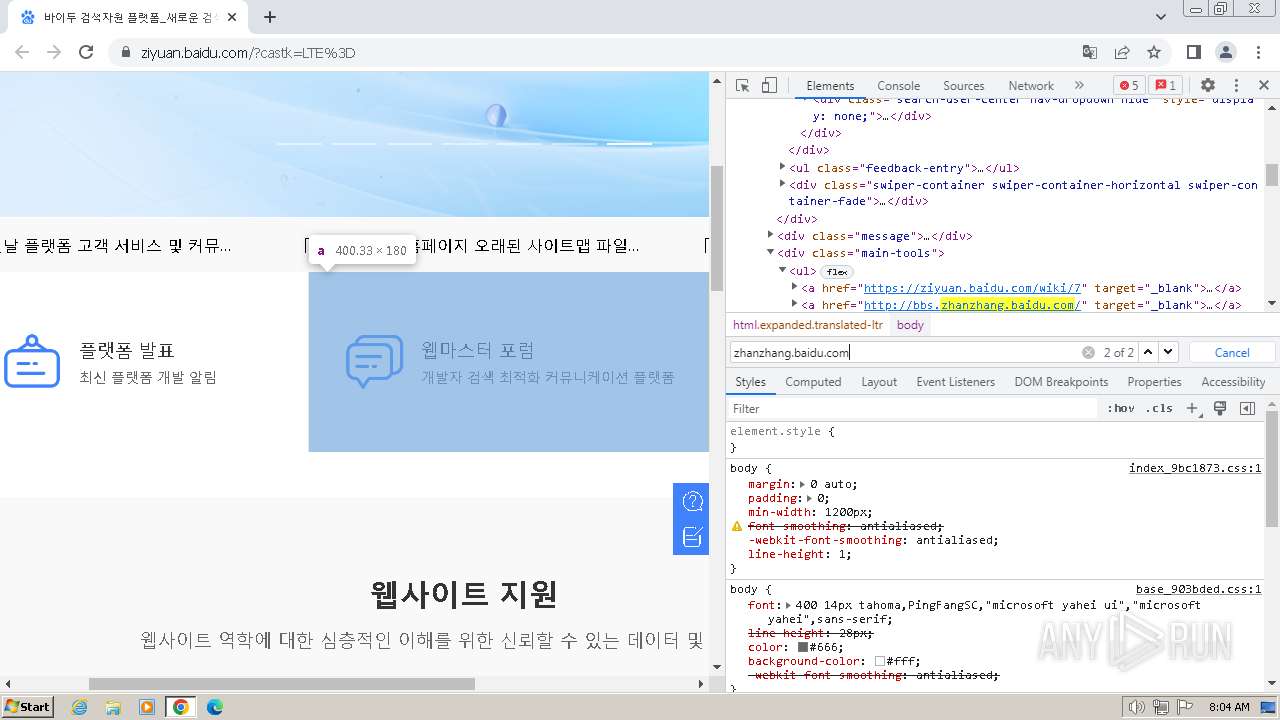Expand the message div node
The height and width of the screenshot is (720, 1280).
(771, 236)
